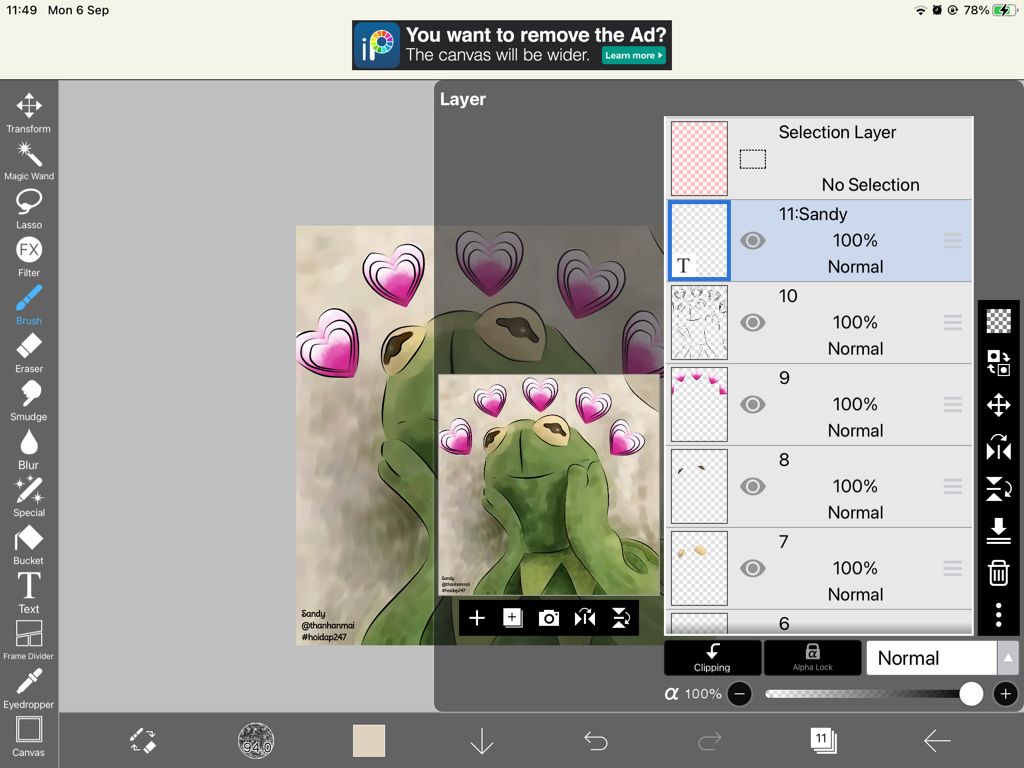
Task: Grab the reorder handle of layer 11:Sandy
Action: (953, 241)
